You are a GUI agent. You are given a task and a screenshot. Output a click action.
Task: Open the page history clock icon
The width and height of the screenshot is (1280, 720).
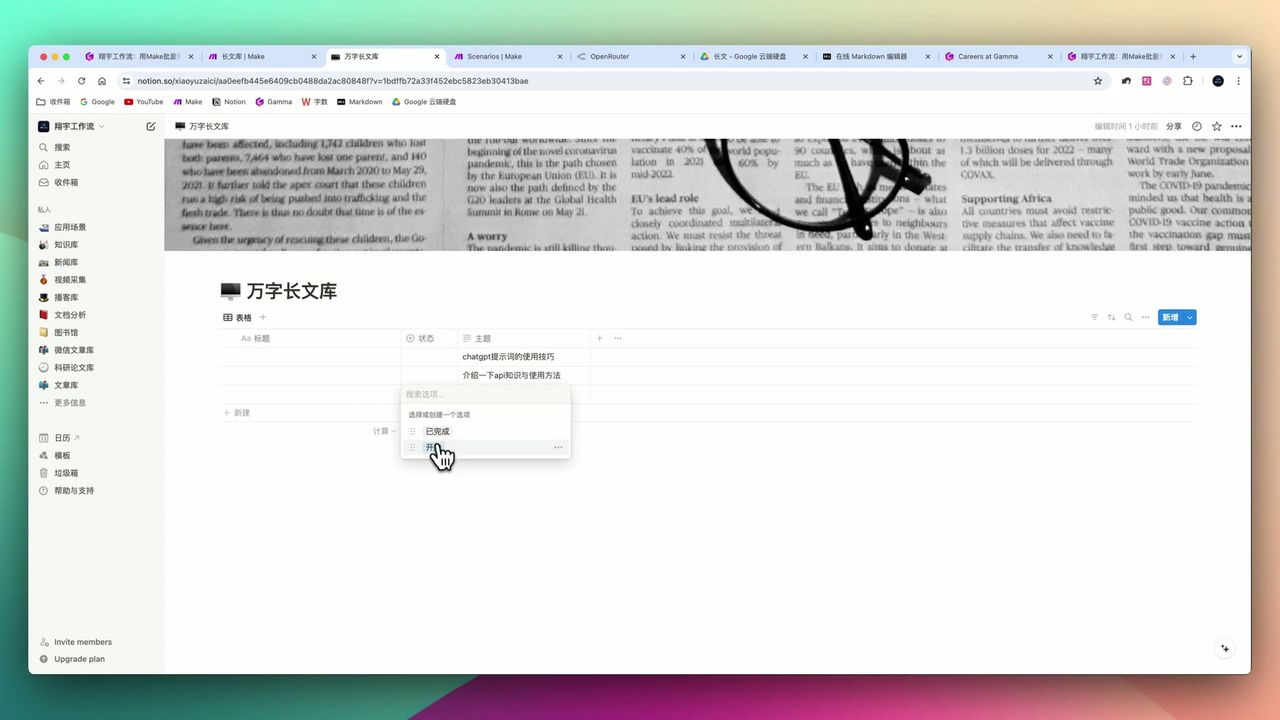(x=1197, y=126)
